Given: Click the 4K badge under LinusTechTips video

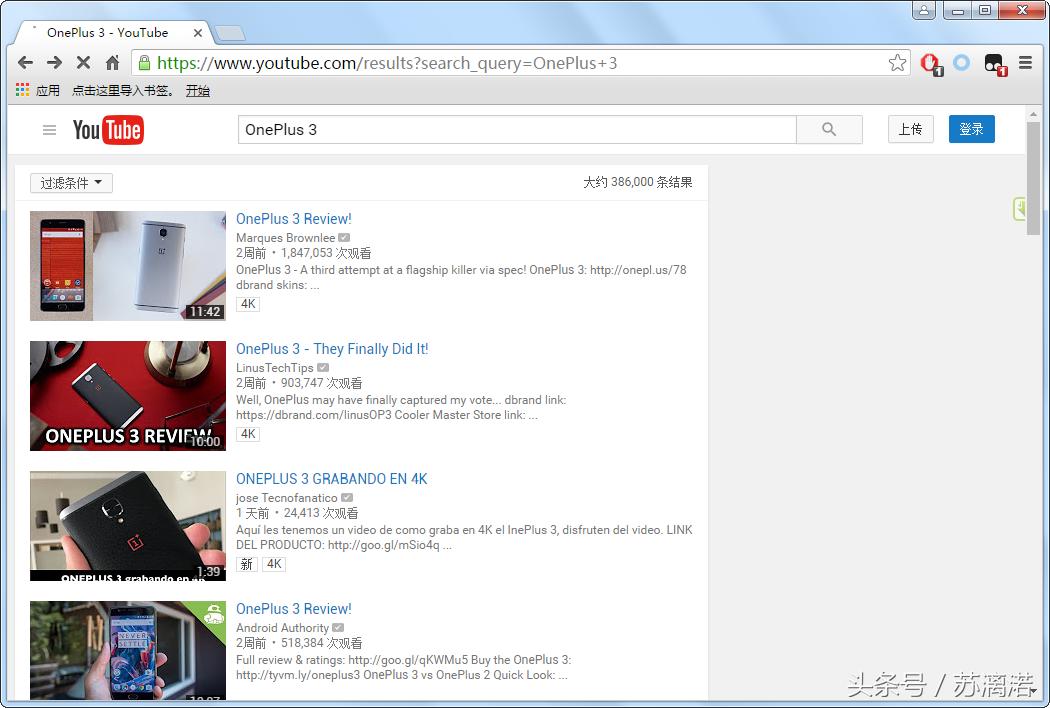Looking at the screenshot, I should click(x=248, y=434).
